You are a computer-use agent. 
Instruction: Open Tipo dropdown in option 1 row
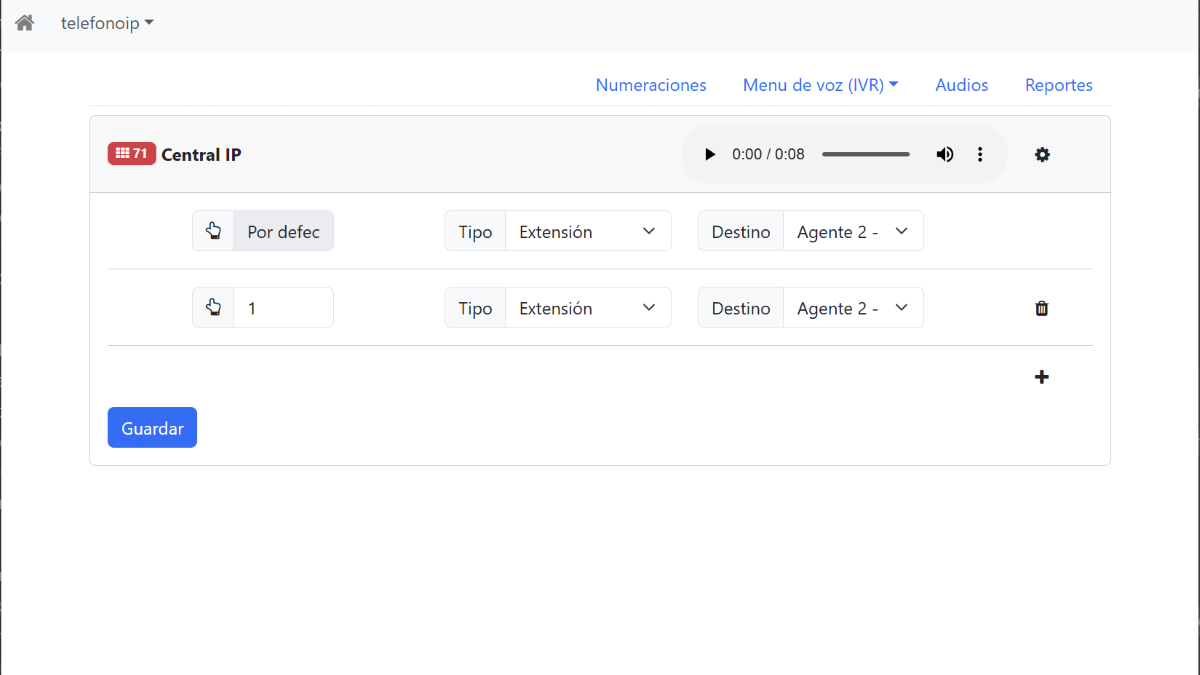click(x=588, y=308)
